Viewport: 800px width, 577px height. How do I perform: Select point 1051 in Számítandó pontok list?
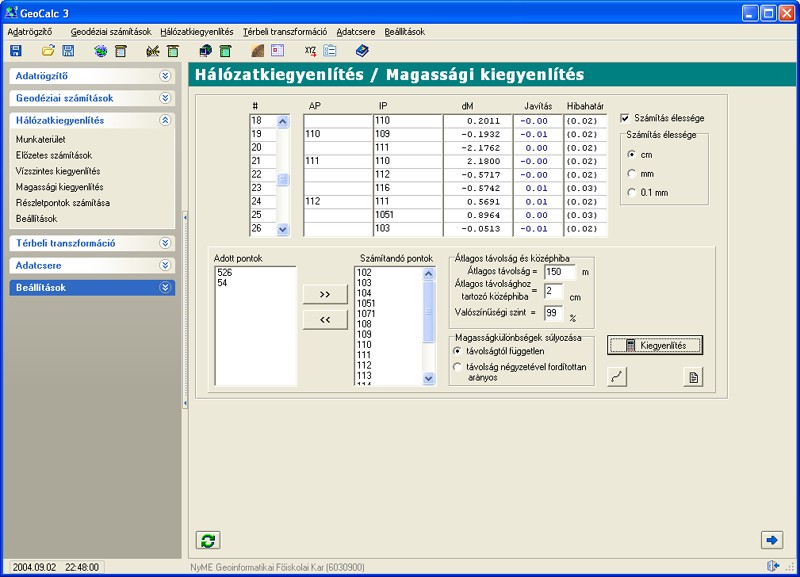point(366,304)
